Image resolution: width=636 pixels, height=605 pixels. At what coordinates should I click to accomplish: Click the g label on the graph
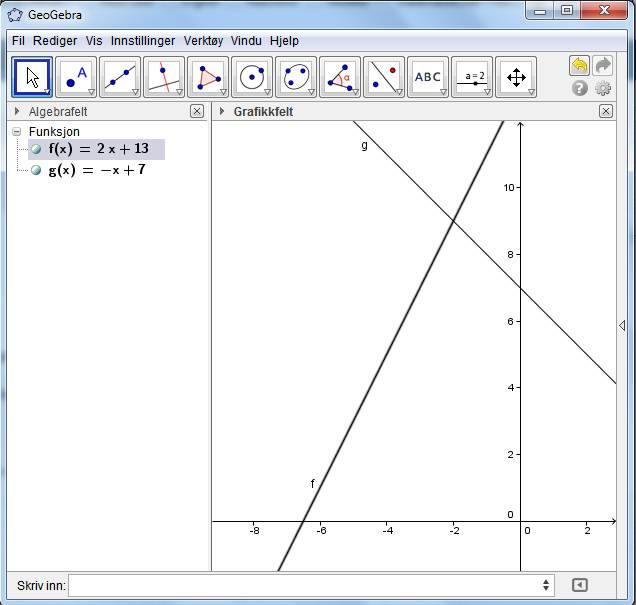click(364, 145)
